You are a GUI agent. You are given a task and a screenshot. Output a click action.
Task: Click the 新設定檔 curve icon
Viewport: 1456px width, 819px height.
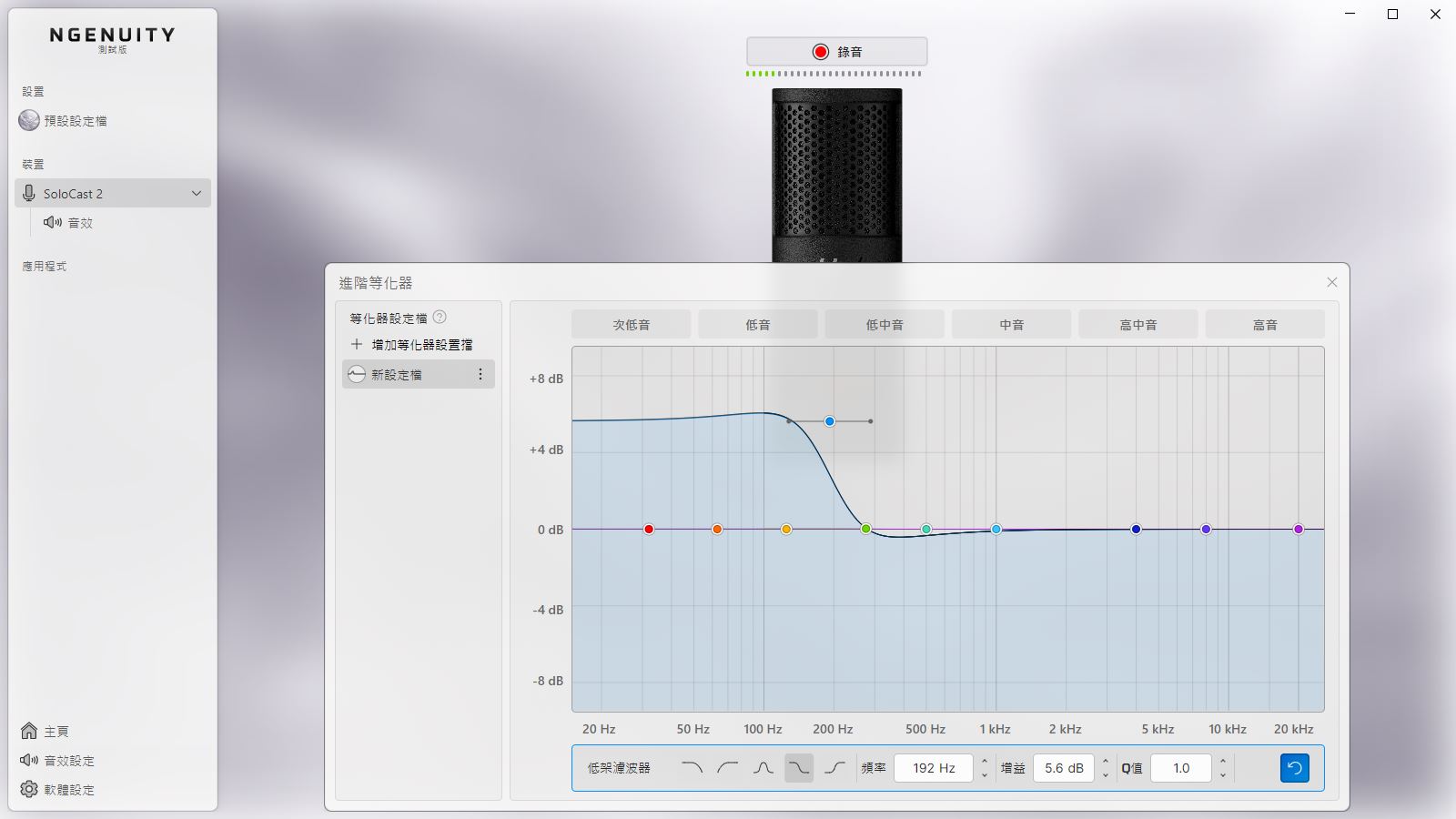pos(357,375)
